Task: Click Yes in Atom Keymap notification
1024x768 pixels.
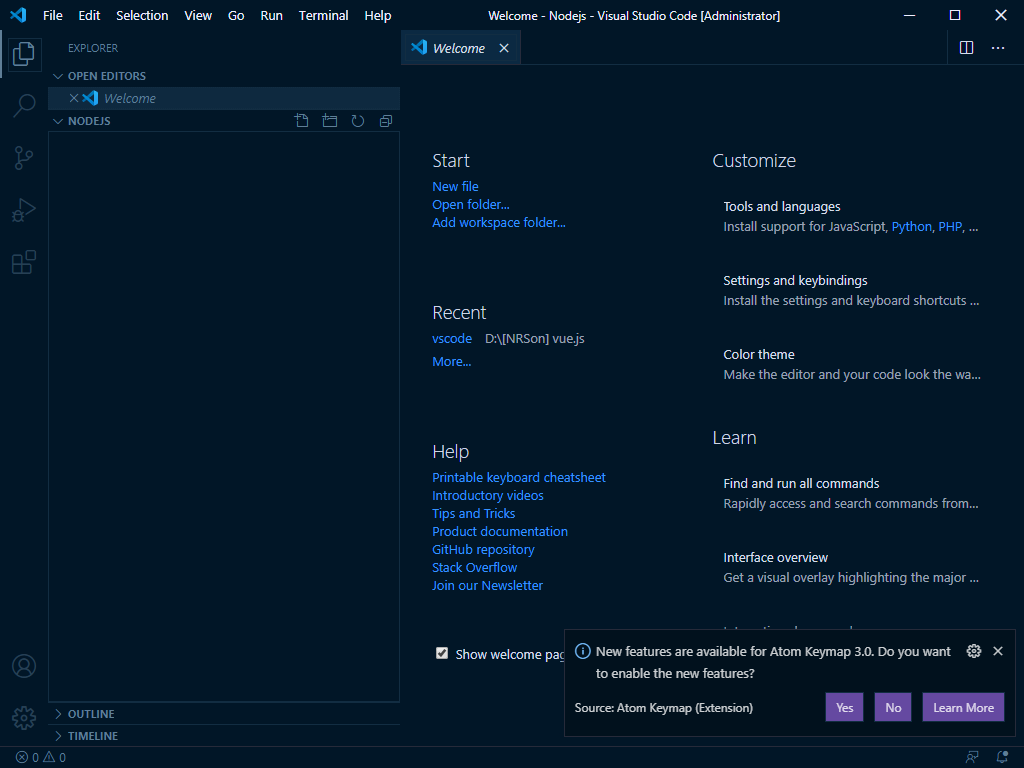Action: [x=844, y=707]
